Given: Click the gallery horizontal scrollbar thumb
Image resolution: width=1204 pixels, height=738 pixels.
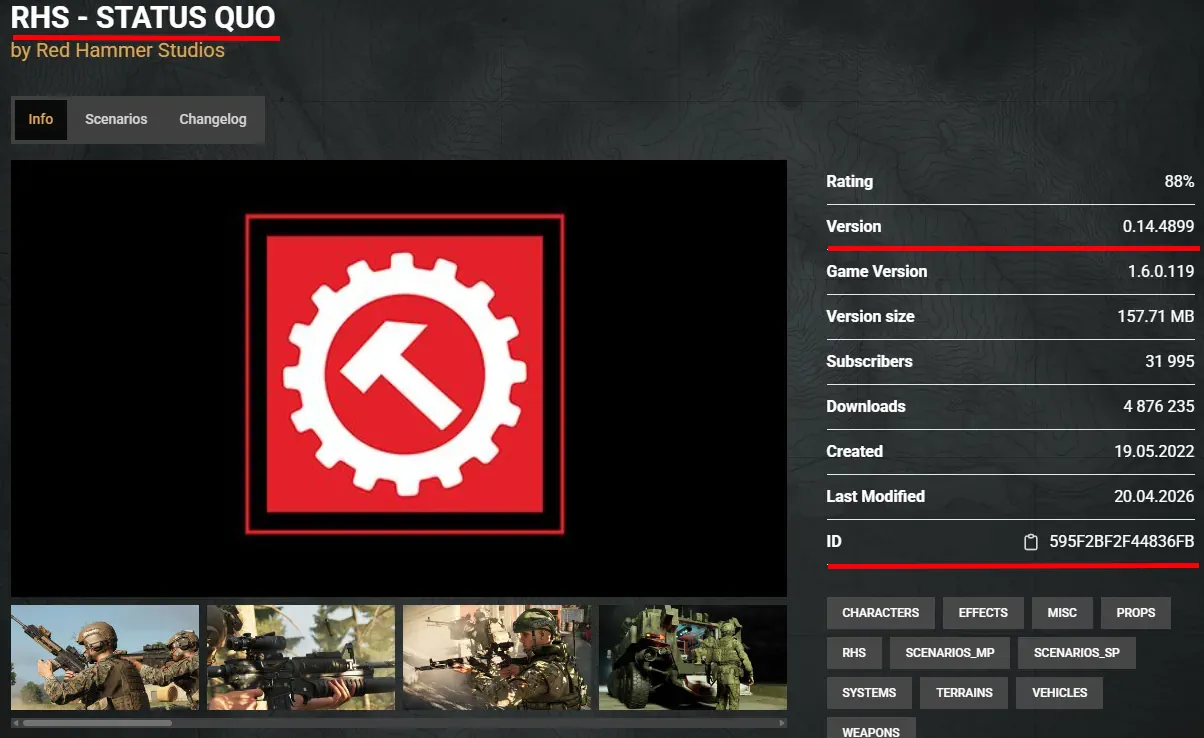Looking at the screenshot, I should pos(97,723).
